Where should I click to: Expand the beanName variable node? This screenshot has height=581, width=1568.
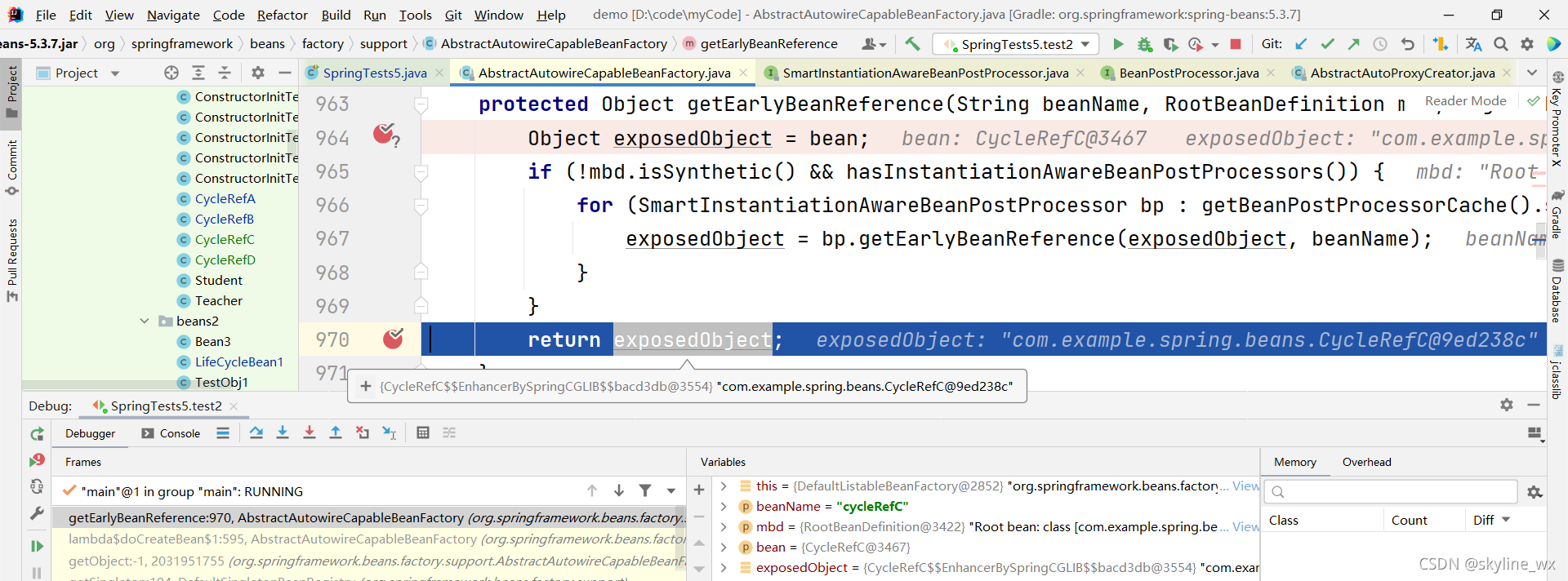(x=724, y=506)
